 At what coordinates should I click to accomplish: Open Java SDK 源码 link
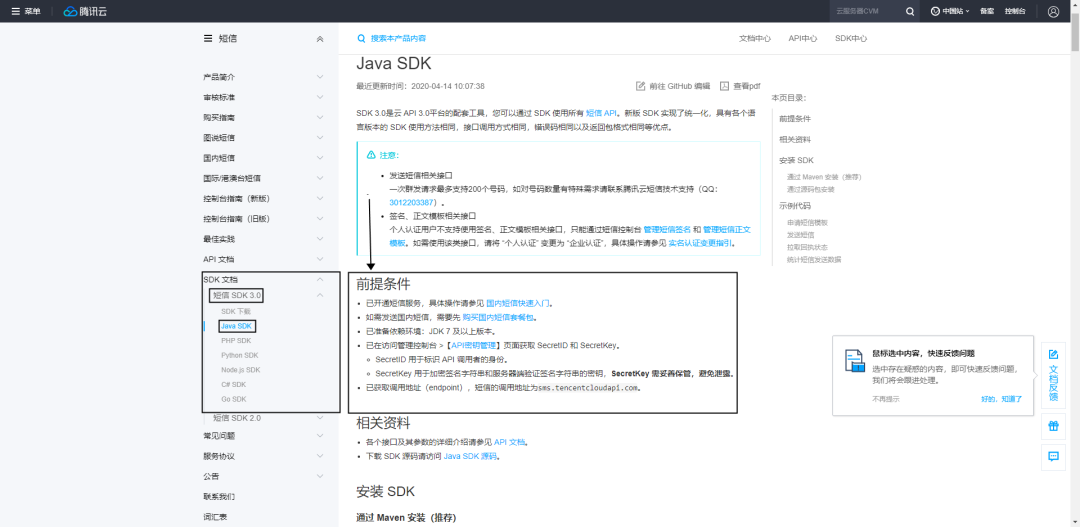point(470,456)
